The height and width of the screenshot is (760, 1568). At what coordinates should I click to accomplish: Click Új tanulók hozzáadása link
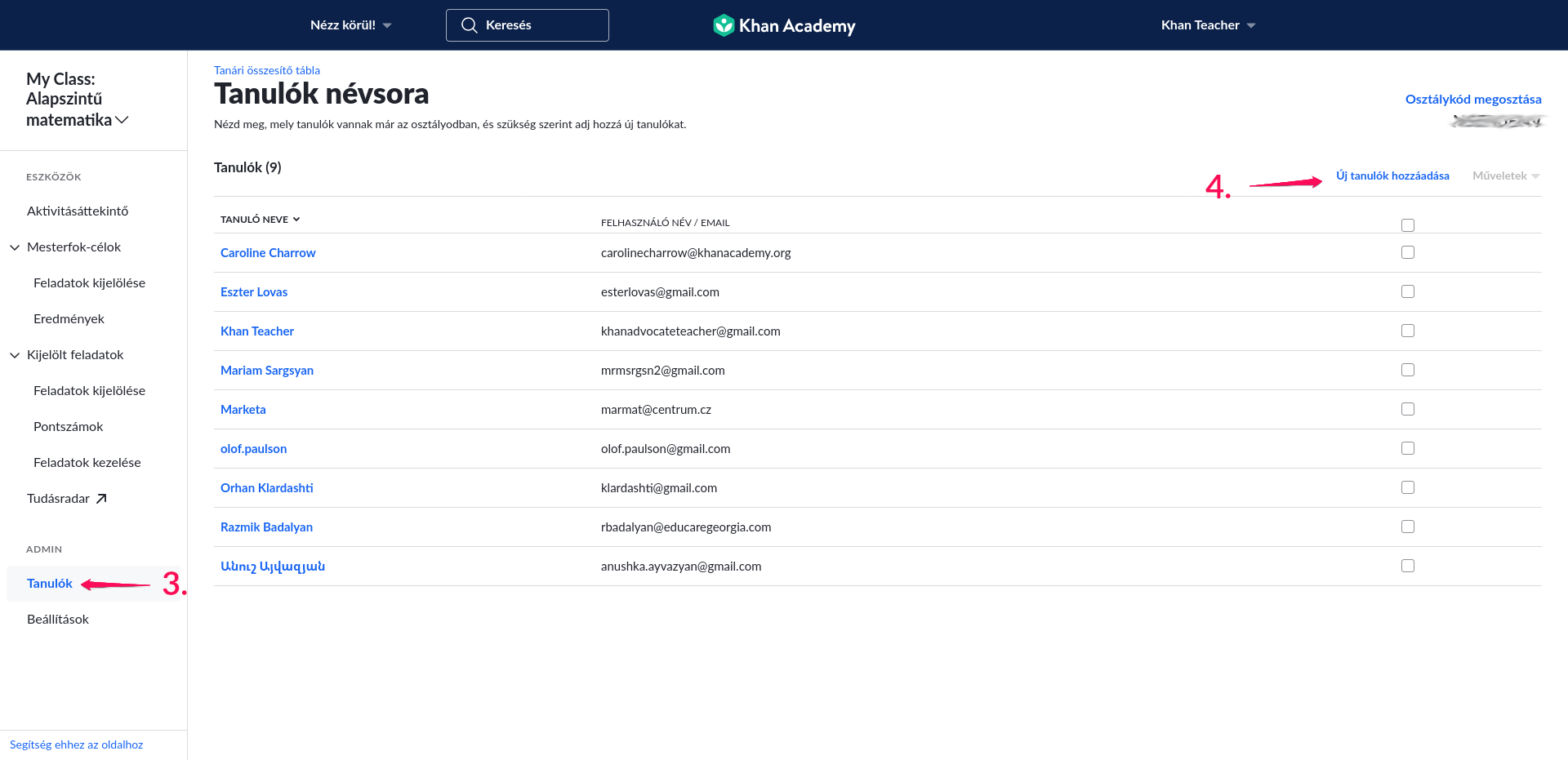click(1392, 176)
